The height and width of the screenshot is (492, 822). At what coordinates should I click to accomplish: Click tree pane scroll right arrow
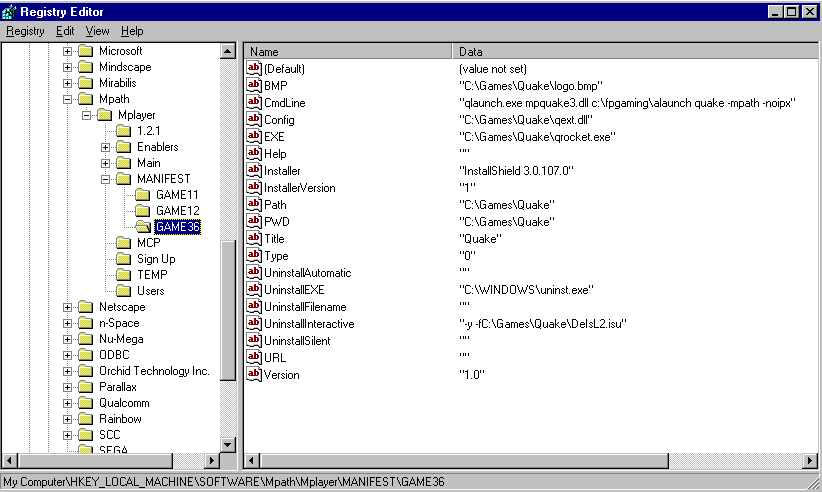(x=211, y=461)
